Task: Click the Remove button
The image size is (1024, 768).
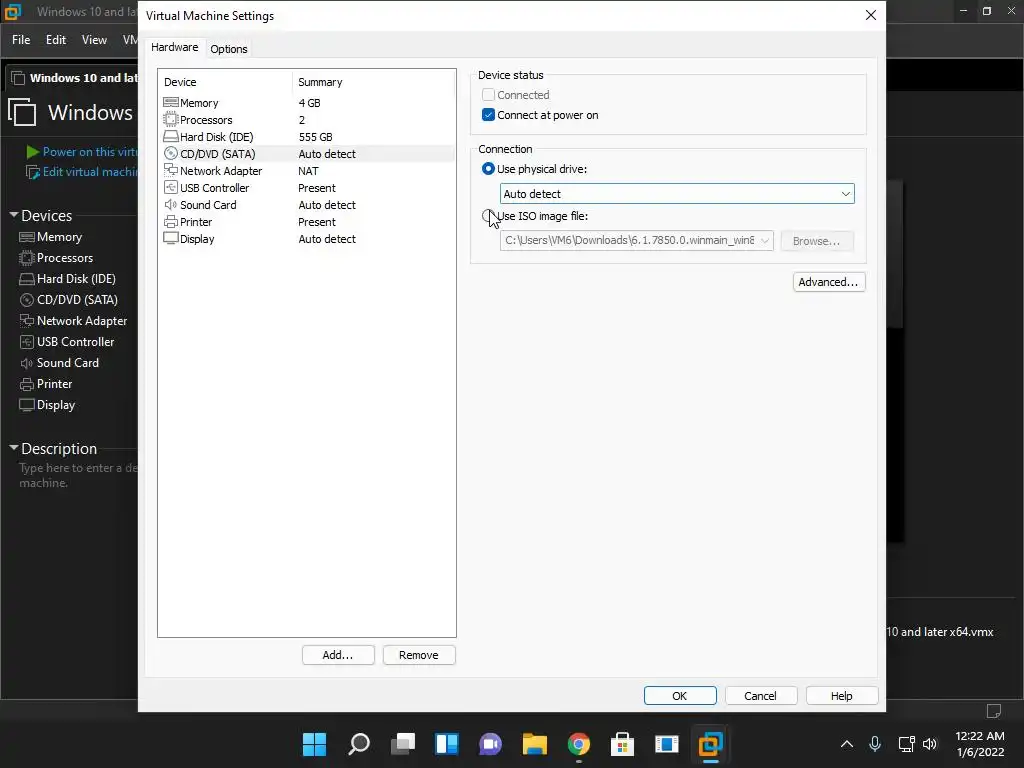Action: point(419,655)
